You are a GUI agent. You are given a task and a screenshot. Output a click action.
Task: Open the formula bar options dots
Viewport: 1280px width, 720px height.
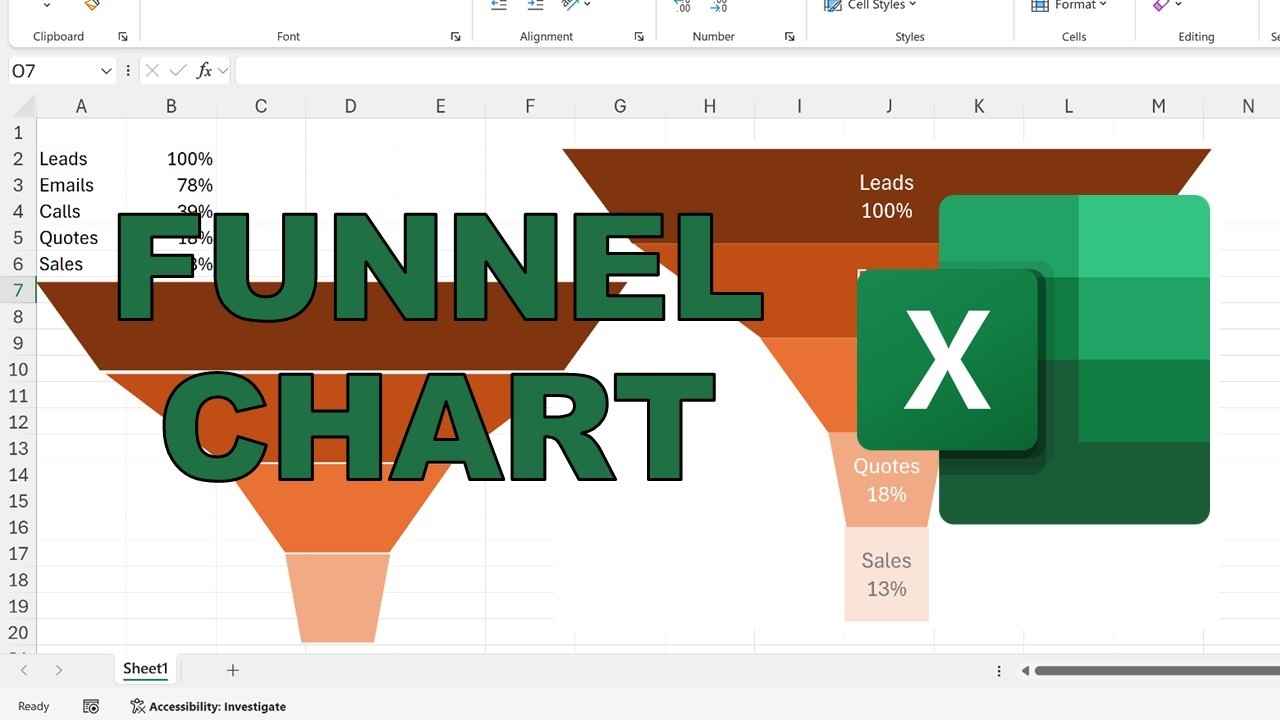pyautogui.click(x=128, y=71)
